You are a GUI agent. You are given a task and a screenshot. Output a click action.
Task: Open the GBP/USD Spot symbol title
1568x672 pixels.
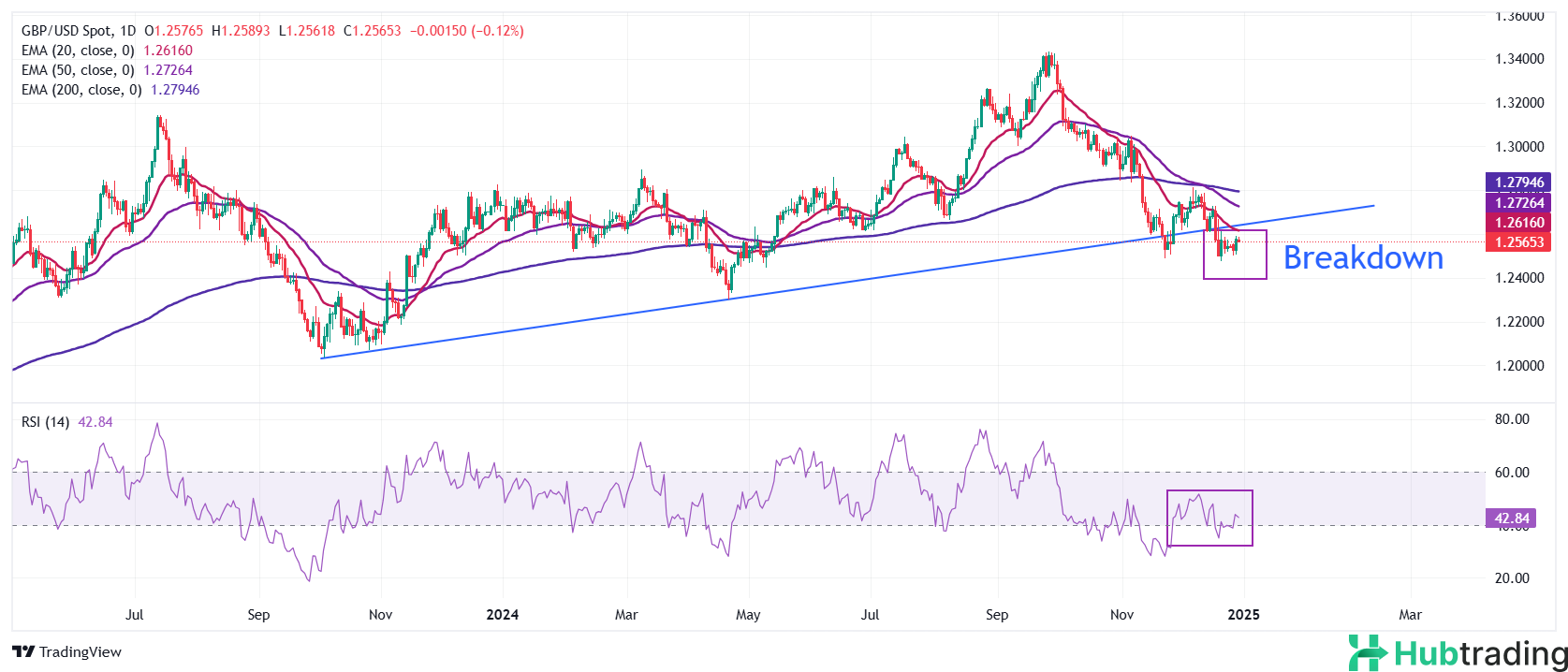tap(66, 31)
